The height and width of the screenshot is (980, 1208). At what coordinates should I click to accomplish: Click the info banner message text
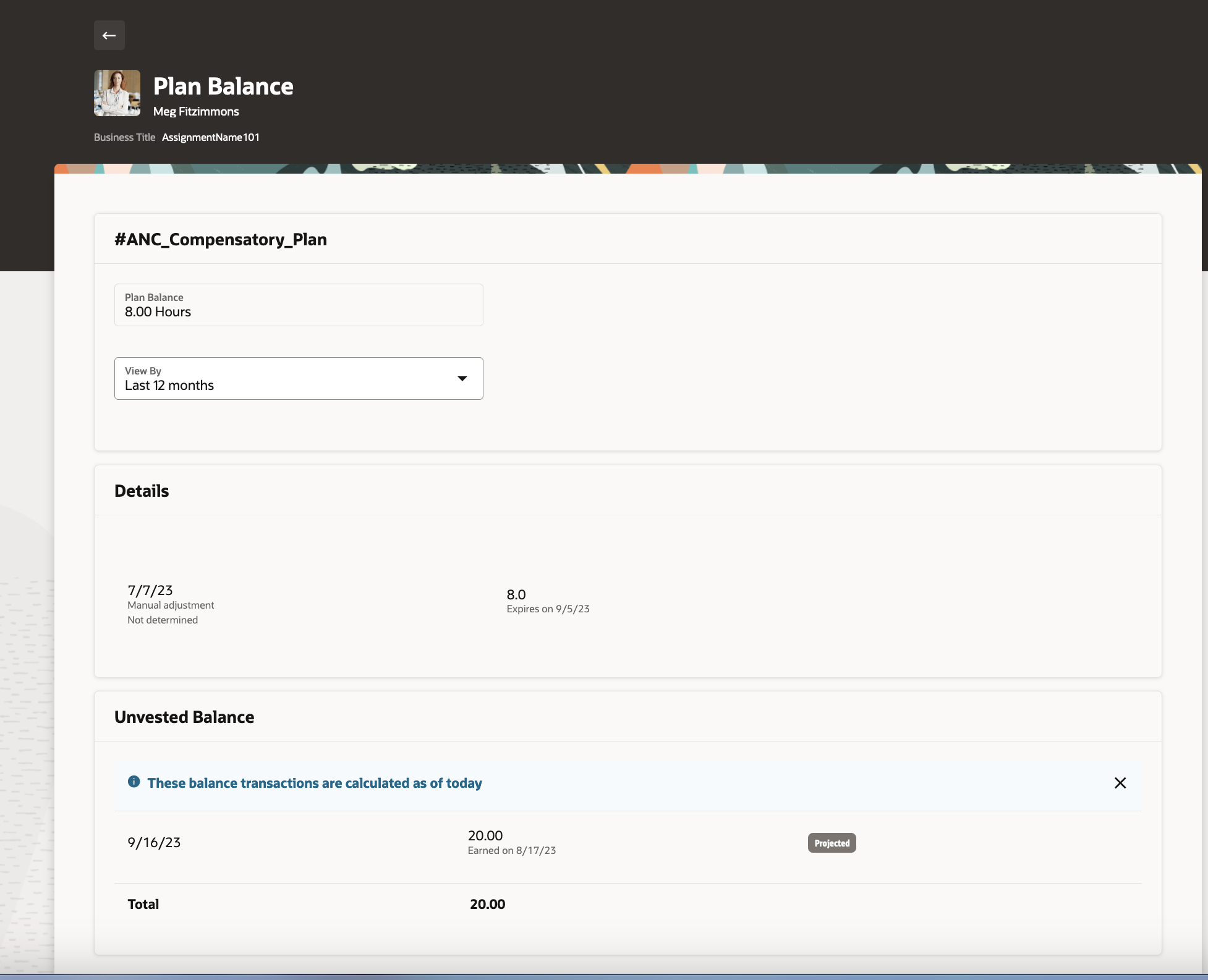point(315,784)
